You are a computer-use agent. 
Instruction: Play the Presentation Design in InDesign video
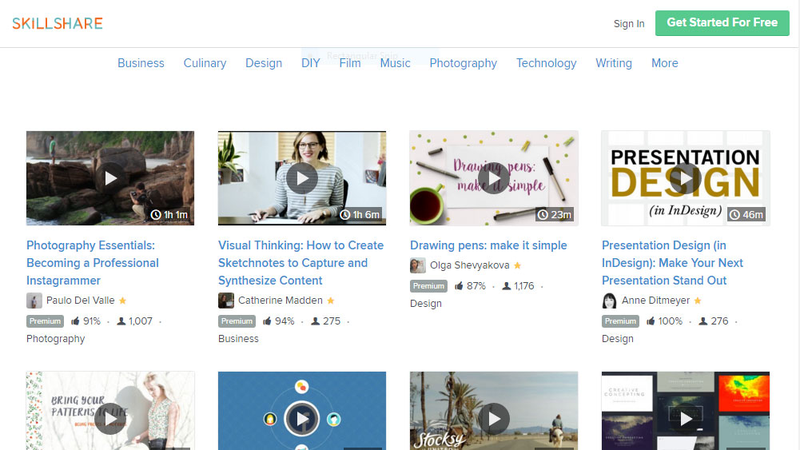[685, 178]
